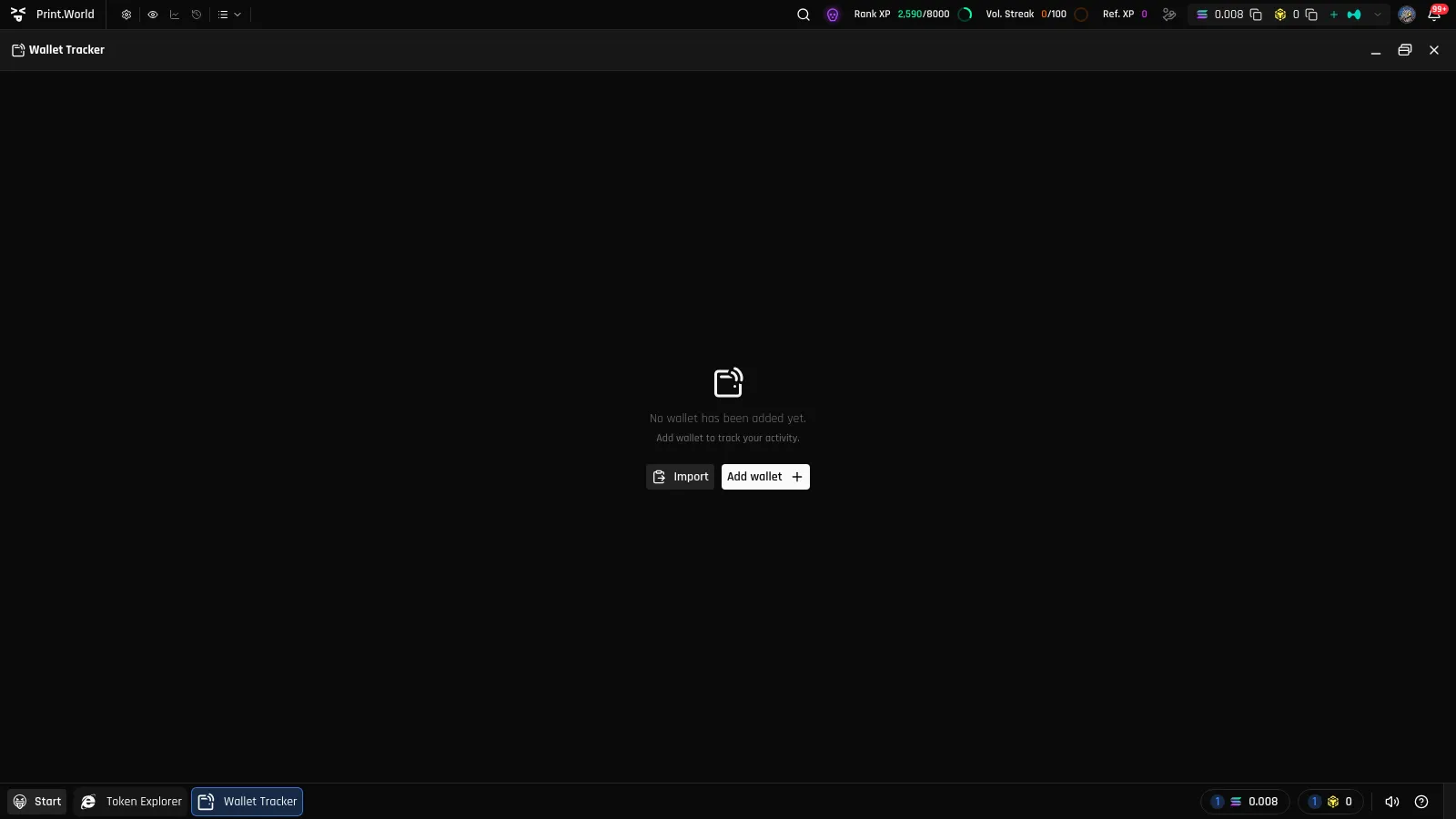1456x819 pixels.
Task: Open notifications bell with 99+ badge
Action: point(1435,14)
